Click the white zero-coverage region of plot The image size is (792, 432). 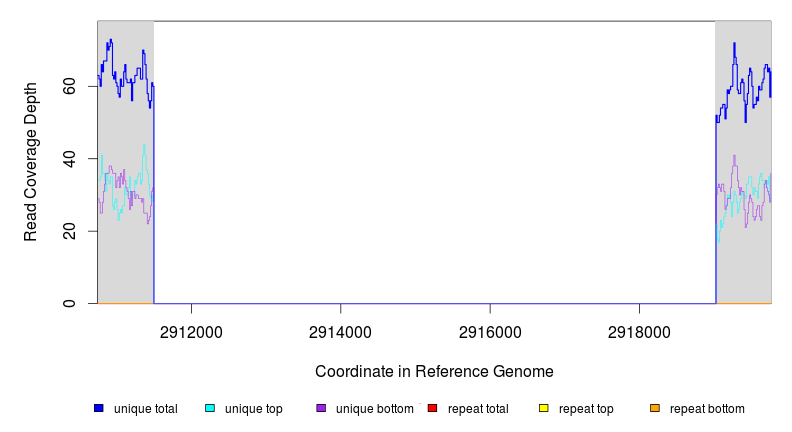coord(434,160)
